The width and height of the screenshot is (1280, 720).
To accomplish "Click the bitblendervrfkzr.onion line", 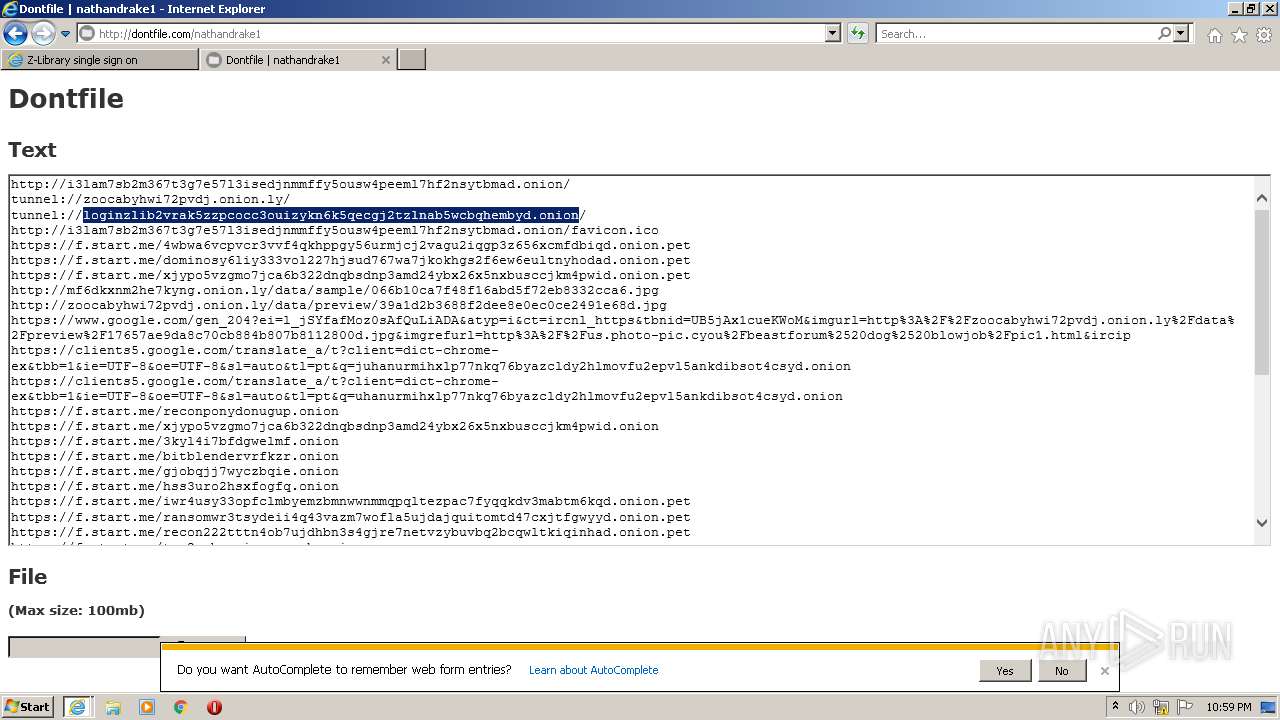I will [175, 456].
